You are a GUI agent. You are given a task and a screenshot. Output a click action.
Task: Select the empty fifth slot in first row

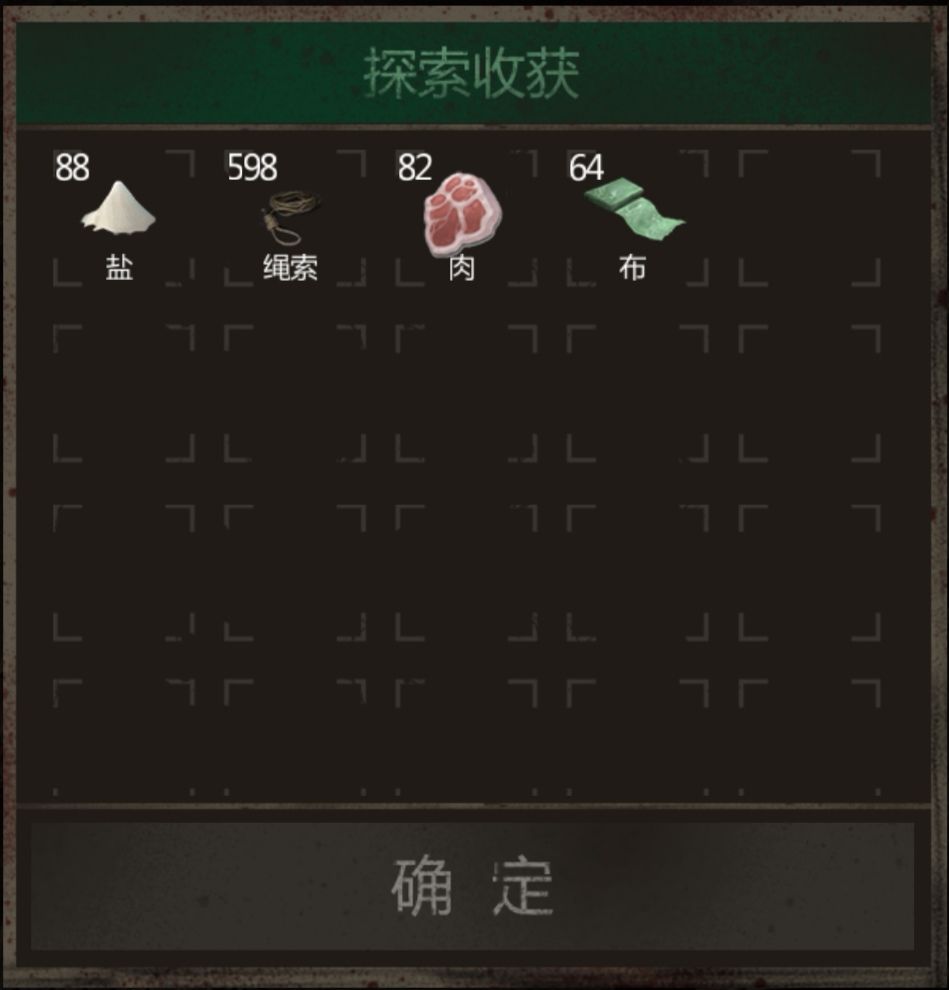(809, 218)
